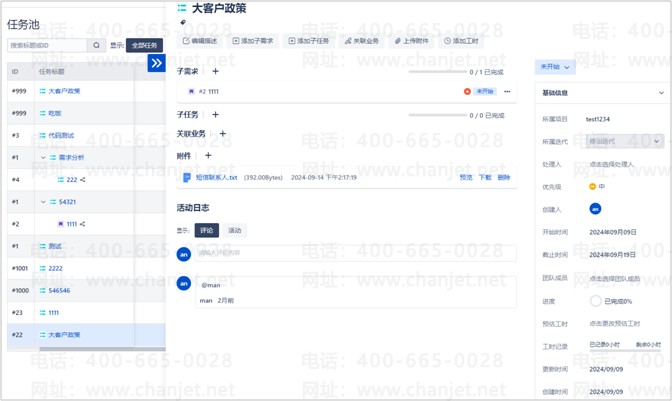The width and height of the screenshot is (672, 401).
Task: Click the search magnifier icon in 任务池
Action: point(96,45)
